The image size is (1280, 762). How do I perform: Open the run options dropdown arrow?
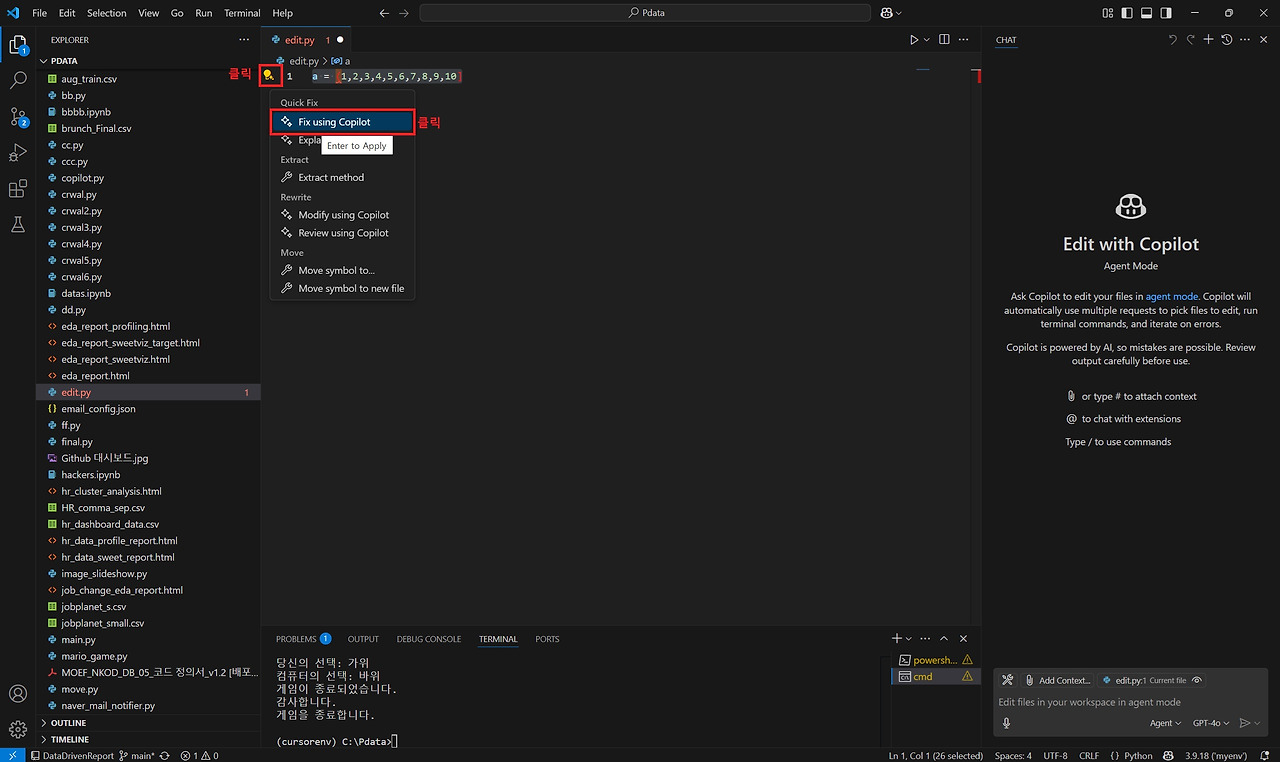[927, 40]
